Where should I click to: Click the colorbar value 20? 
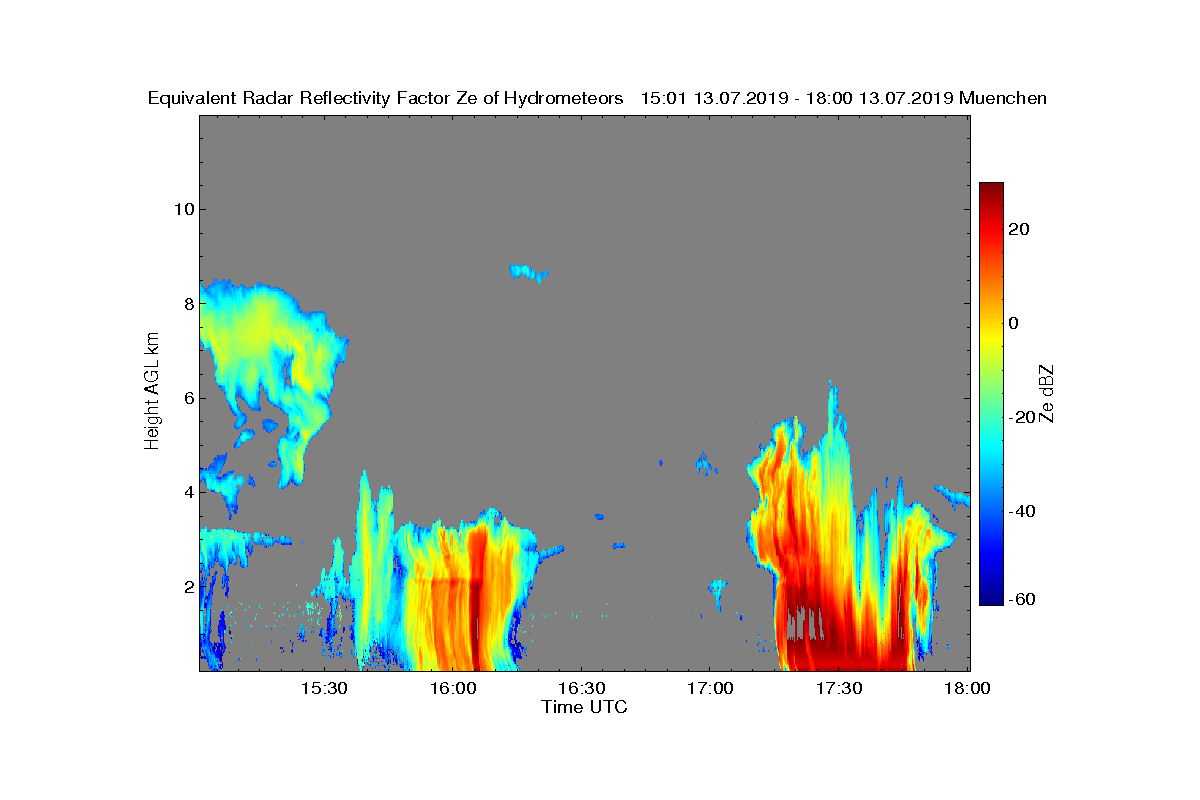1020,229
